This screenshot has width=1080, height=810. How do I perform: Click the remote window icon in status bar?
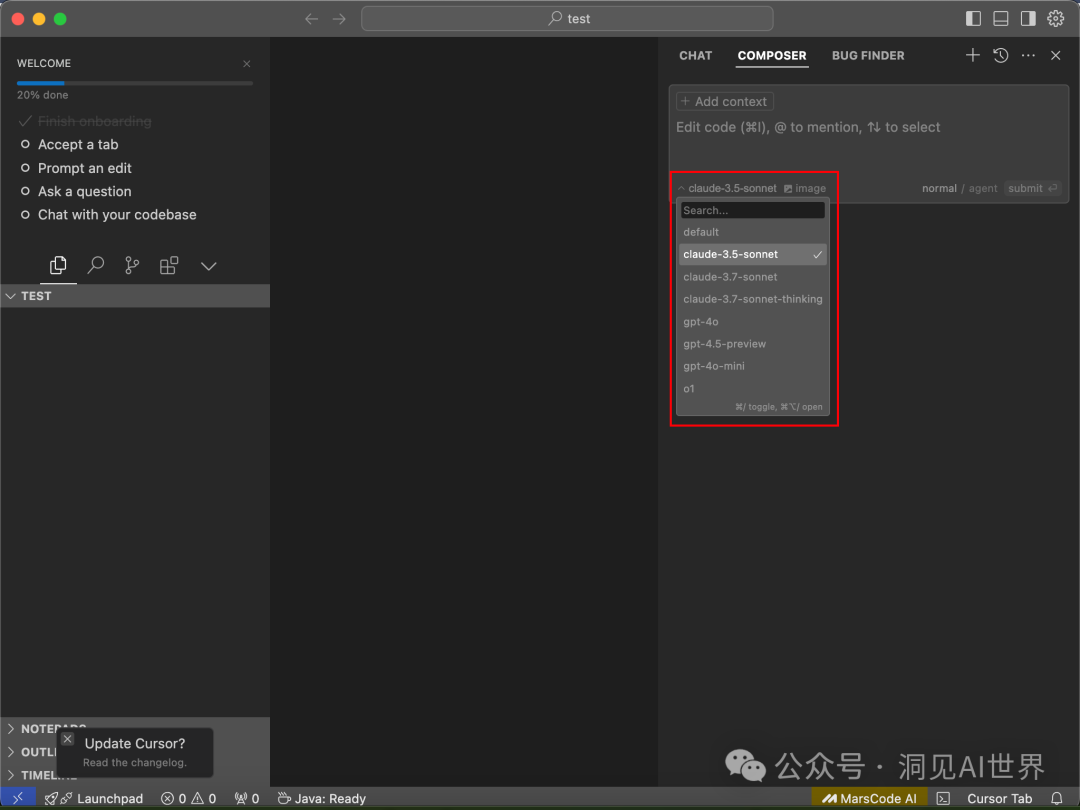coord(18,798)
